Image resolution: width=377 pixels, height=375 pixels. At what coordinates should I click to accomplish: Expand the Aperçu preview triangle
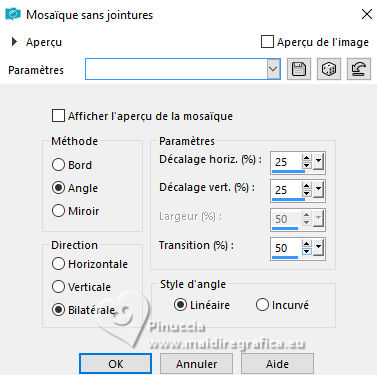[14, 42]
